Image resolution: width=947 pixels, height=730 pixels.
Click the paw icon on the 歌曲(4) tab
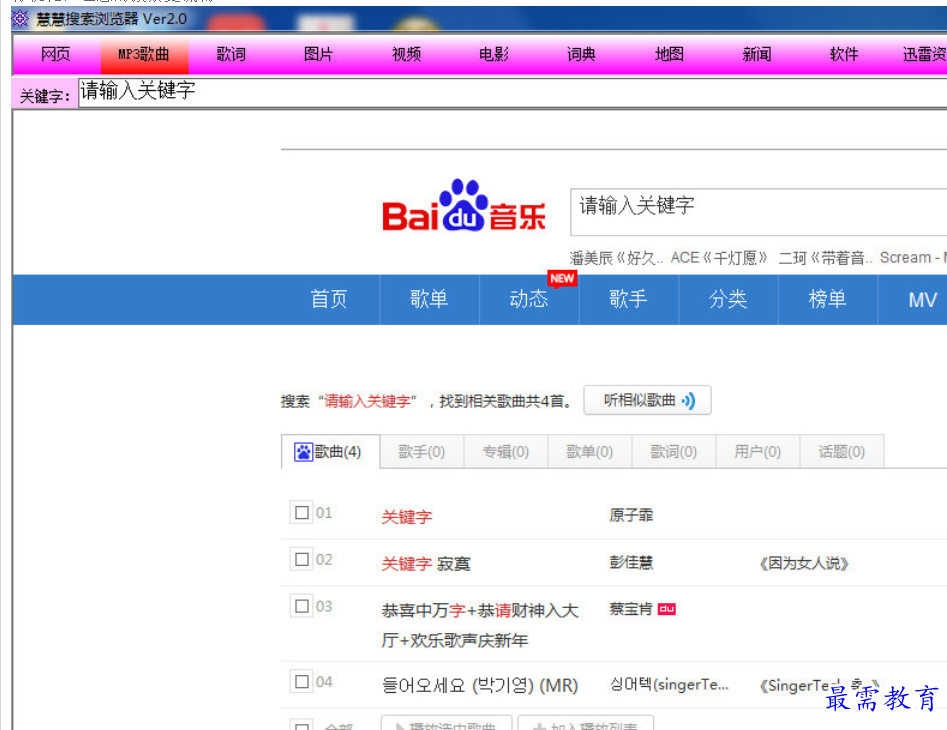click(303, 452)
